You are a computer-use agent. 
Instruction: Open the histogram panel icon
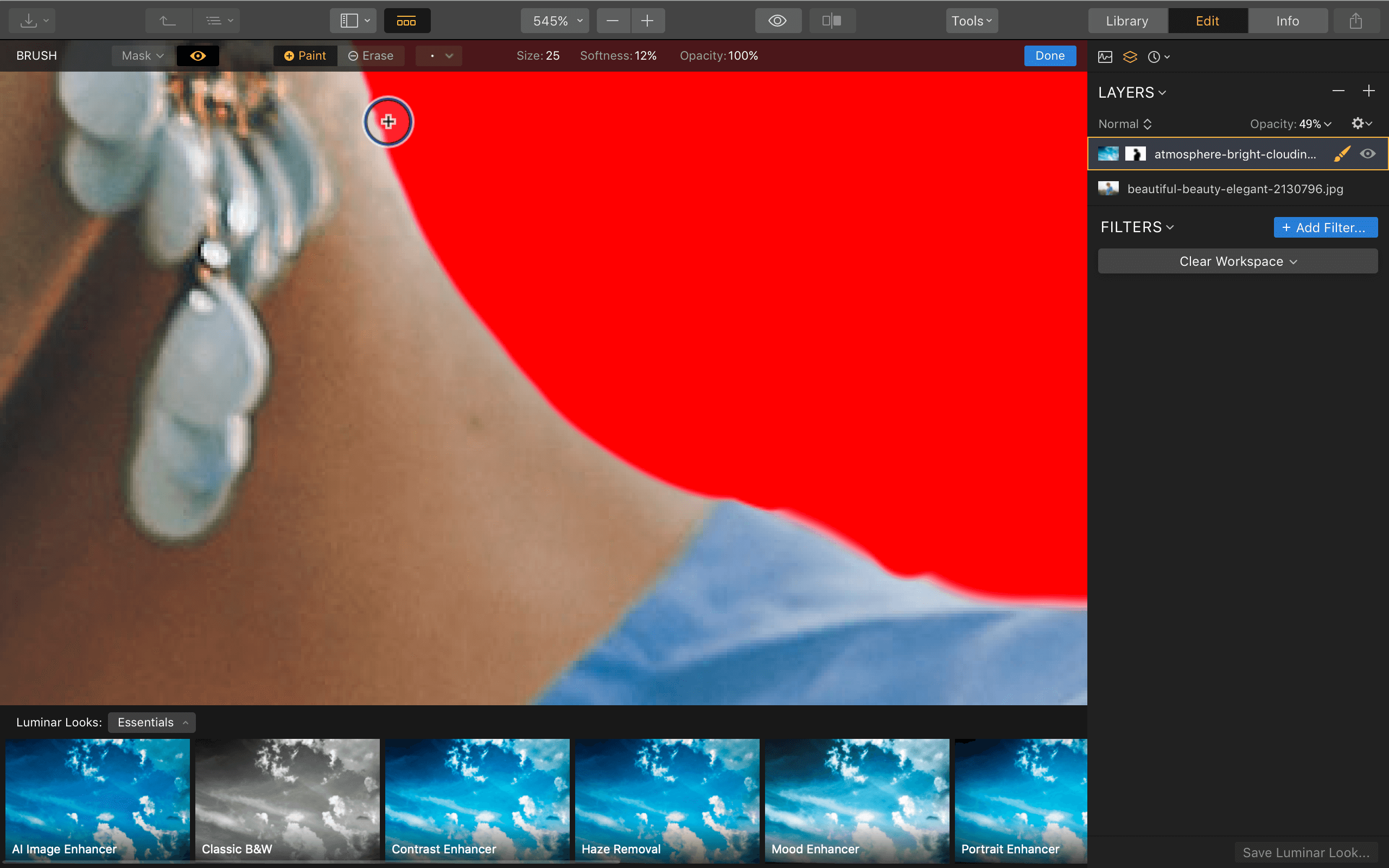[1104, 56]
